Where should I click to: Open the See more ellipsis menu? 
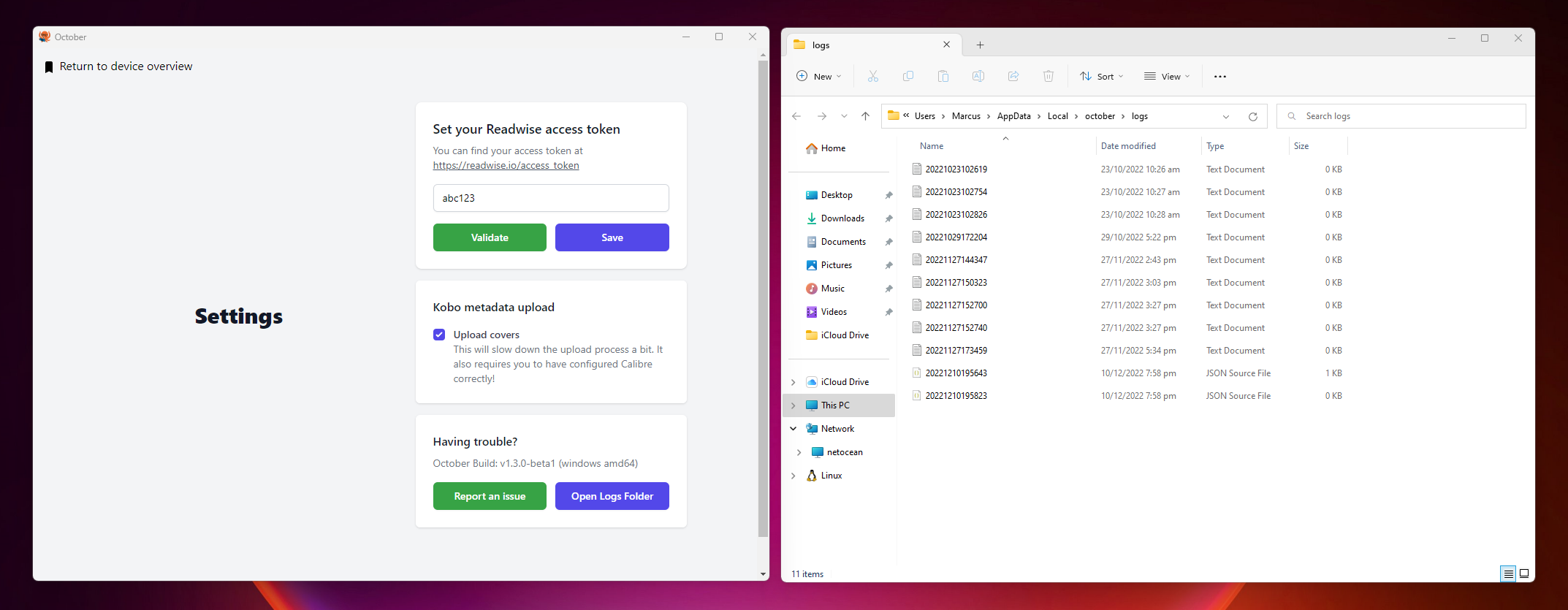point(1220,76)
